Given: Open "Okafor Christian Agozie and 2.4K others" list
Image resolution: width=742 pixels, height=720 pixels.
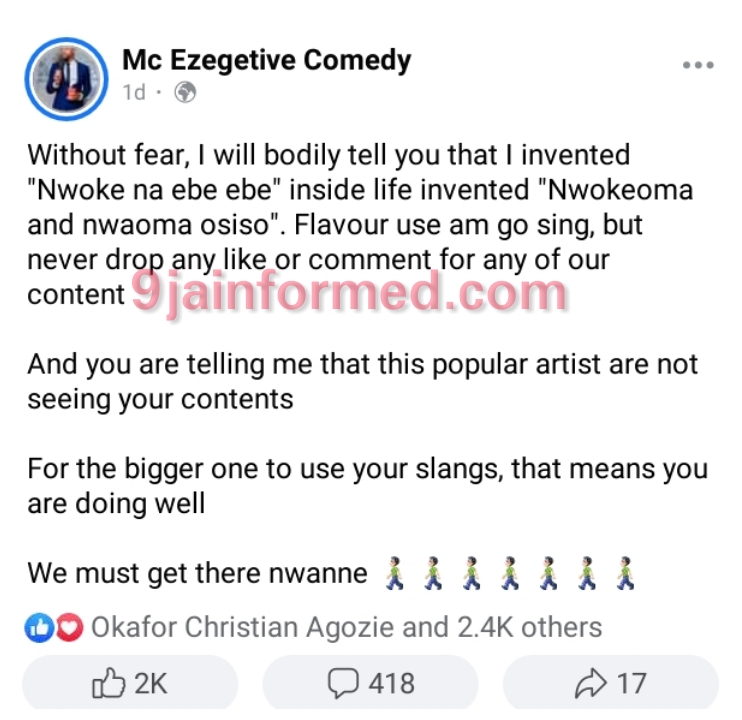Looking at the screenshot, I should point(346,628).
